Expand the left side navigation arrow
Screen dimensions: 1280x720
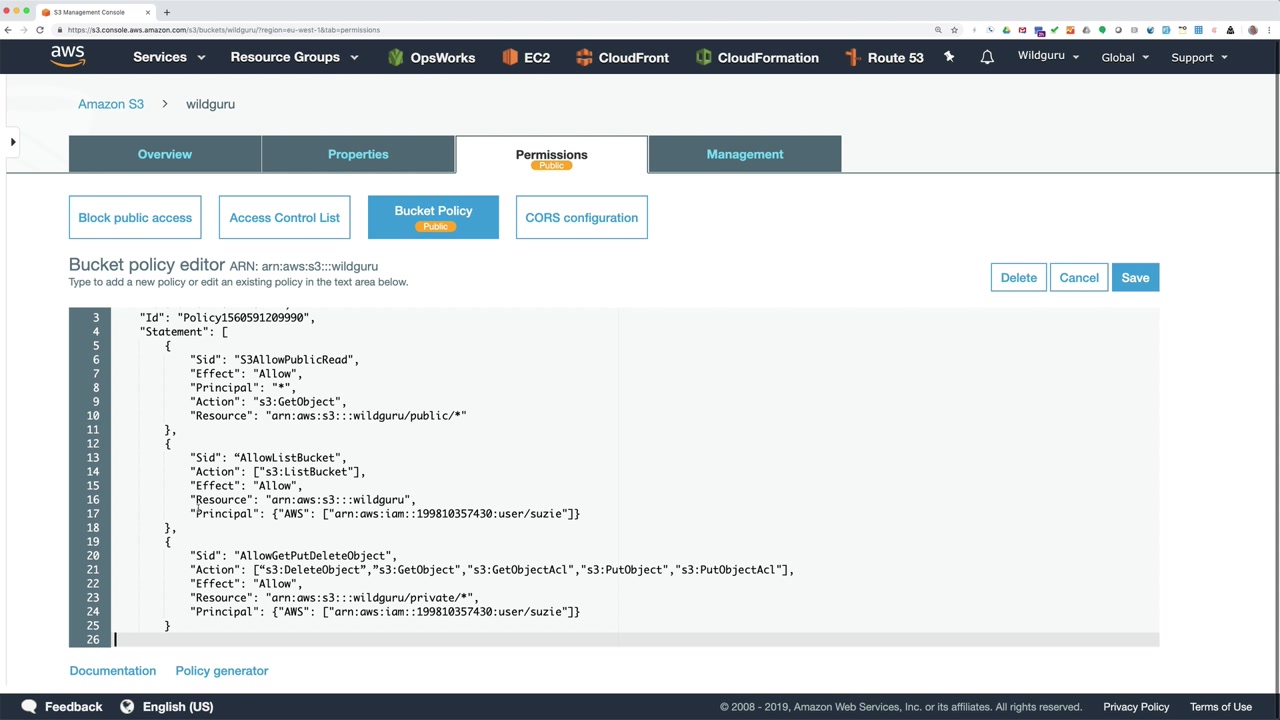tap(13, 142)
